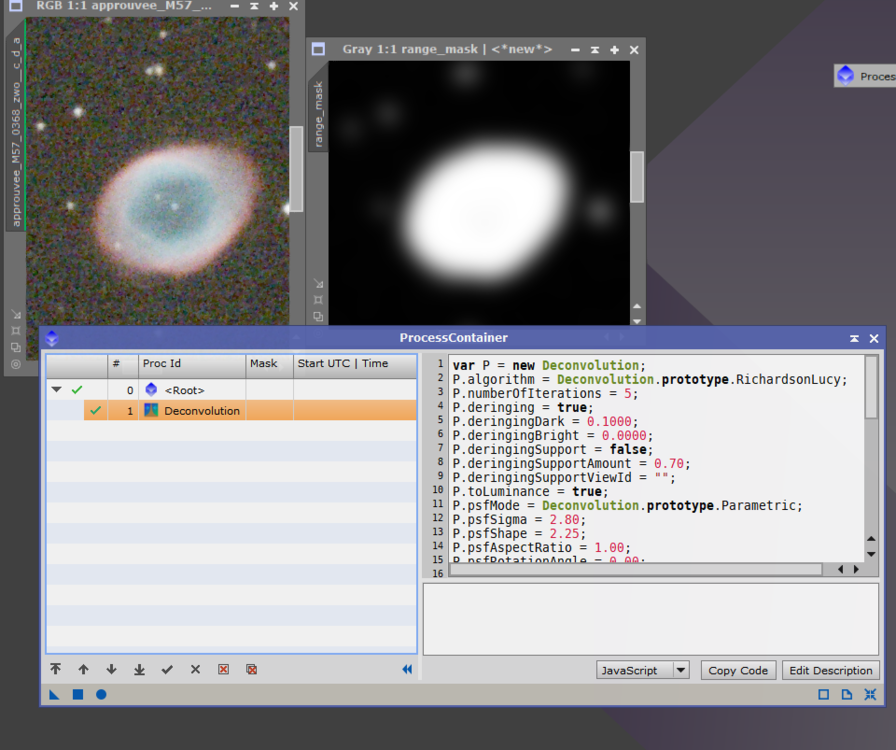
Task: Click into the empty description text area
Action: 650,619
